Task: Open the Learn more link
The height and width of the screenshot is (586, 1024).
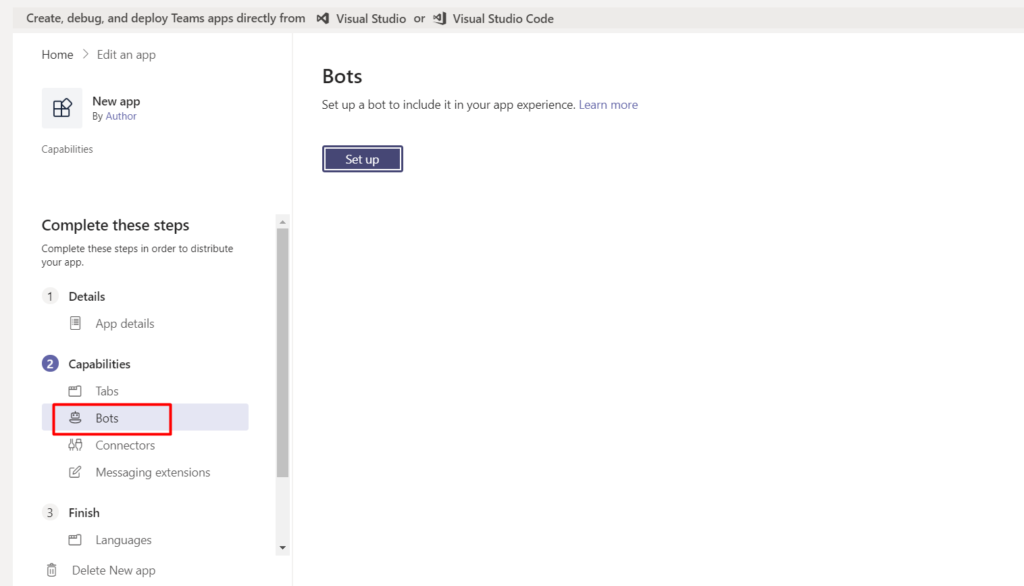Action: pyautogui.click(x=608, y=105)
